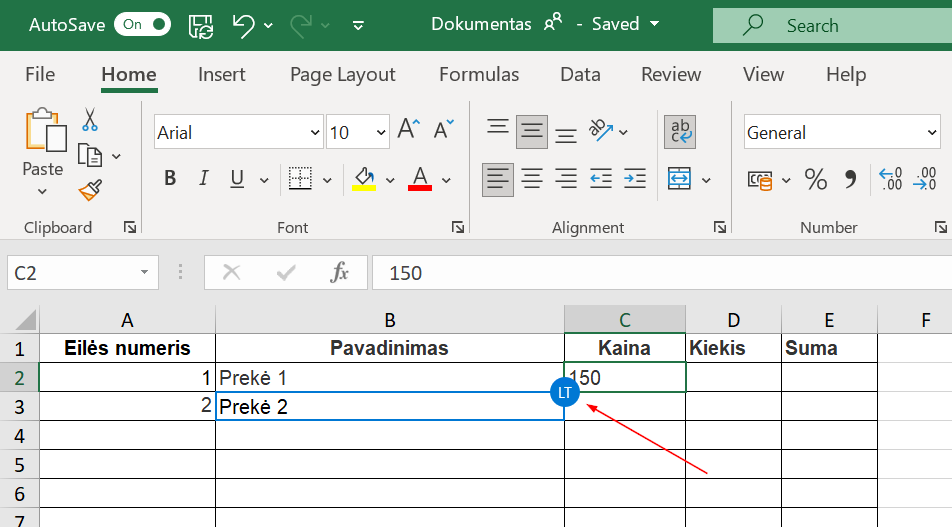Click the Format Painter brush icon
Viewport: 952px width, 527px height.
click(90, 189)
